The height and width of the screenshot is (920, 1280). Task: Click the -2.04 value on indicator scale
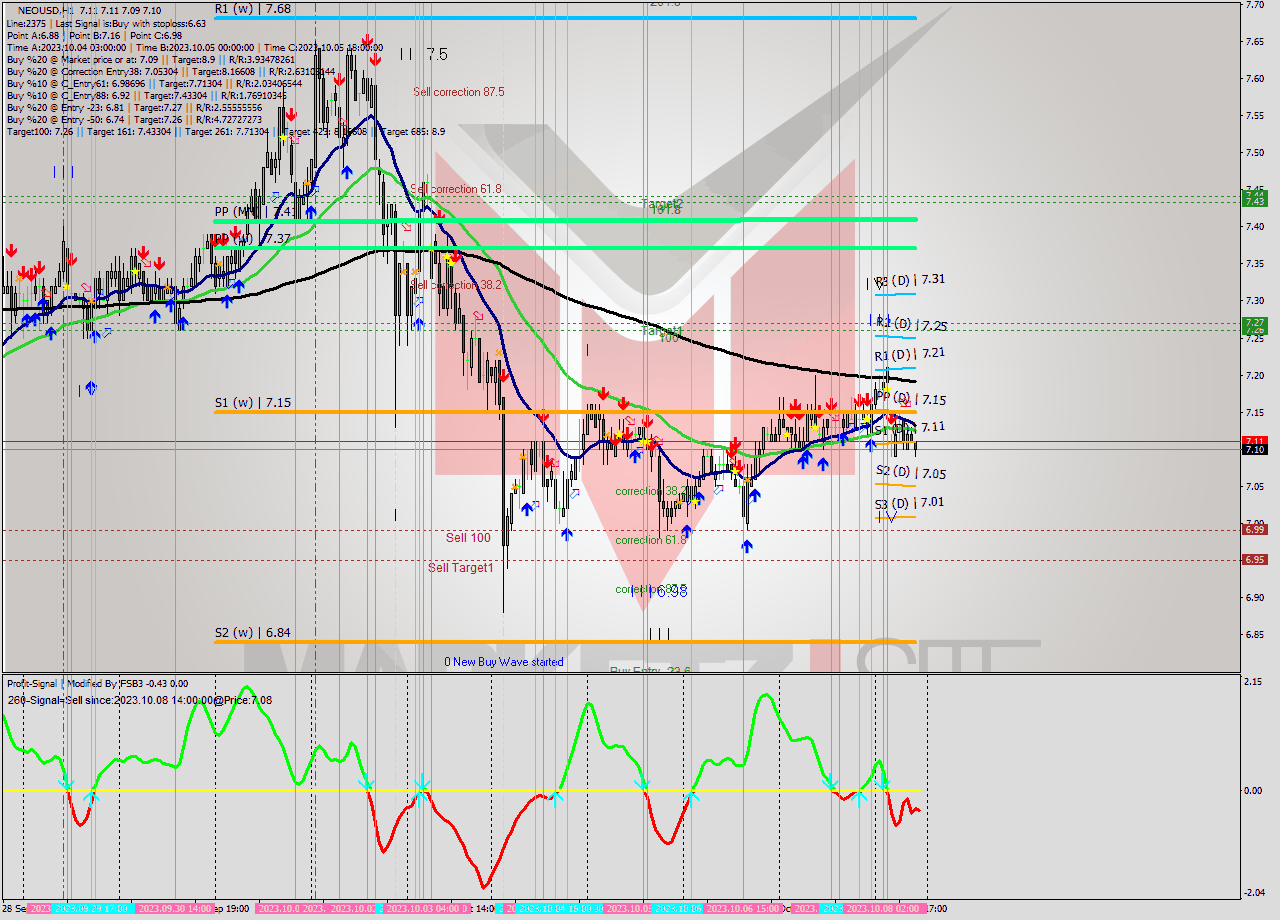[1255, 893]
